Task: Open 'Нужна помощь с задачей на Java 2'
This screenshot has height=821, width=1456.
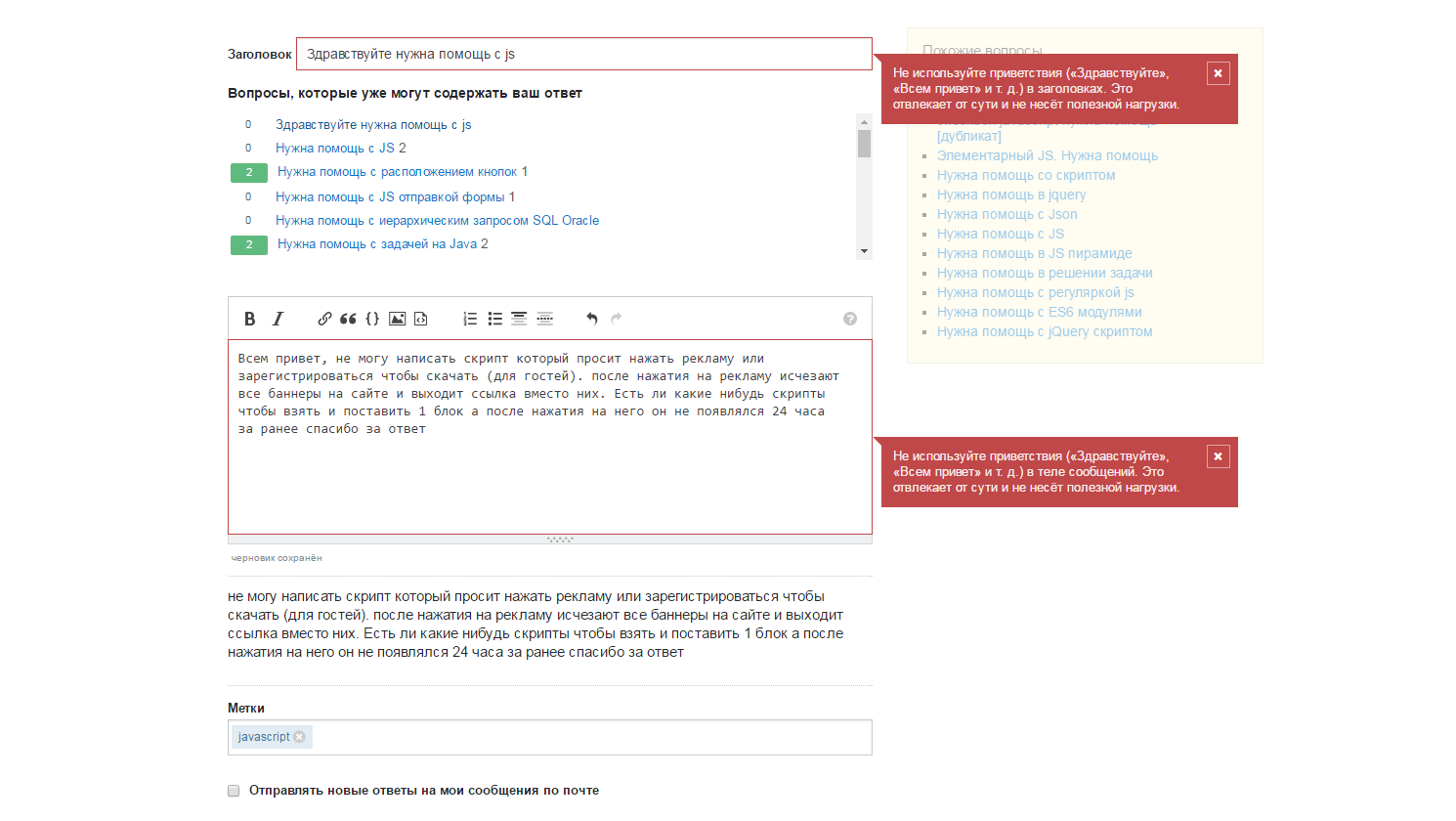Action: click(383, 244)
